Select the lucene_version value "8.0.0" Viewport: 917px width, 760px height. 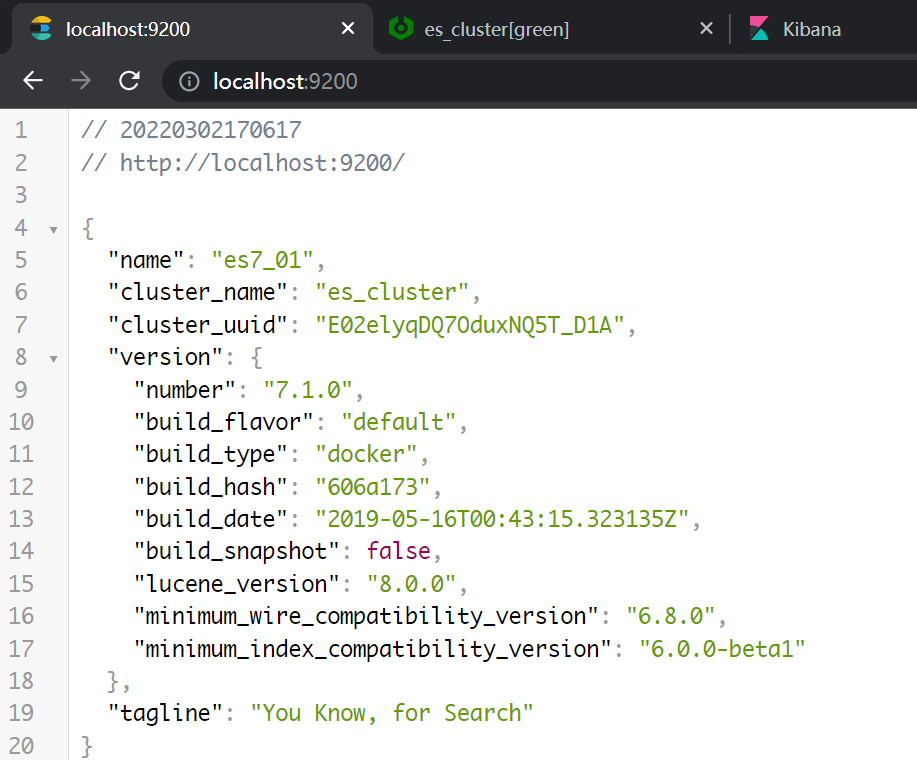(411, 583)
